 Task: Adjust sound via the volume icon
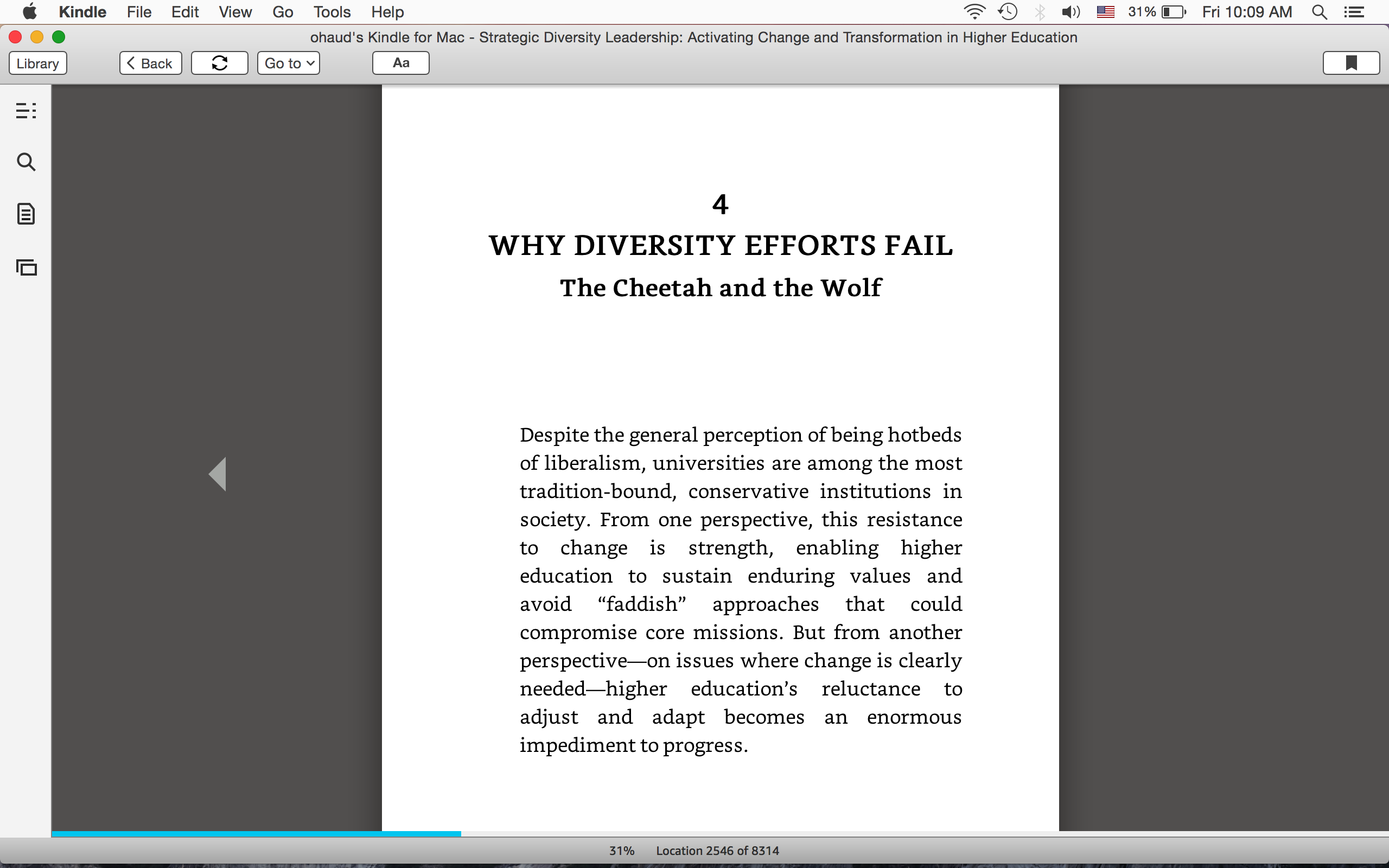pos(1071,11)
